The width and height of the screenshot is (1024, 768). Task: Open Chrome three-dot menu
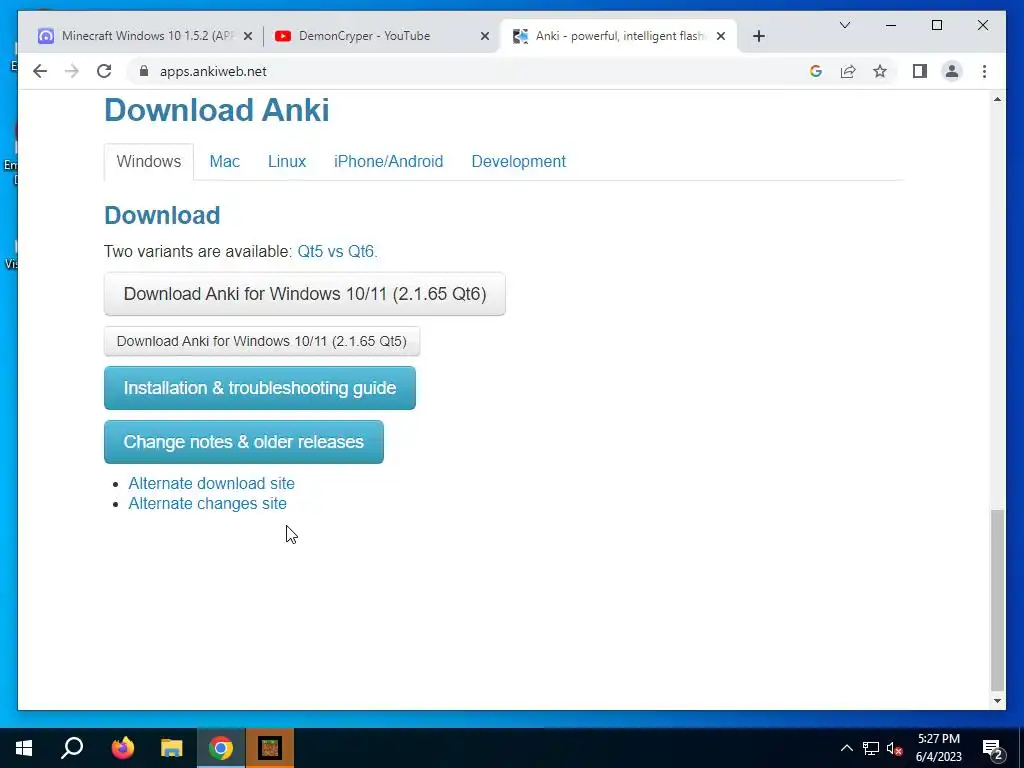point(984,71)
